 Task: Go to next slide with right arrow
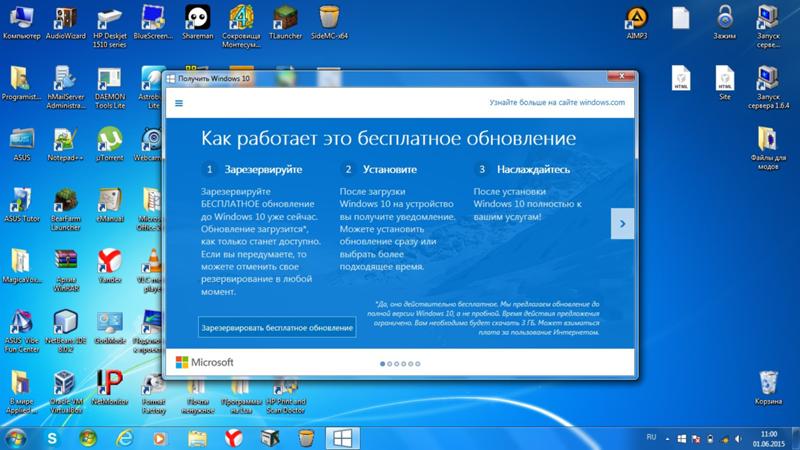[622, 223]
